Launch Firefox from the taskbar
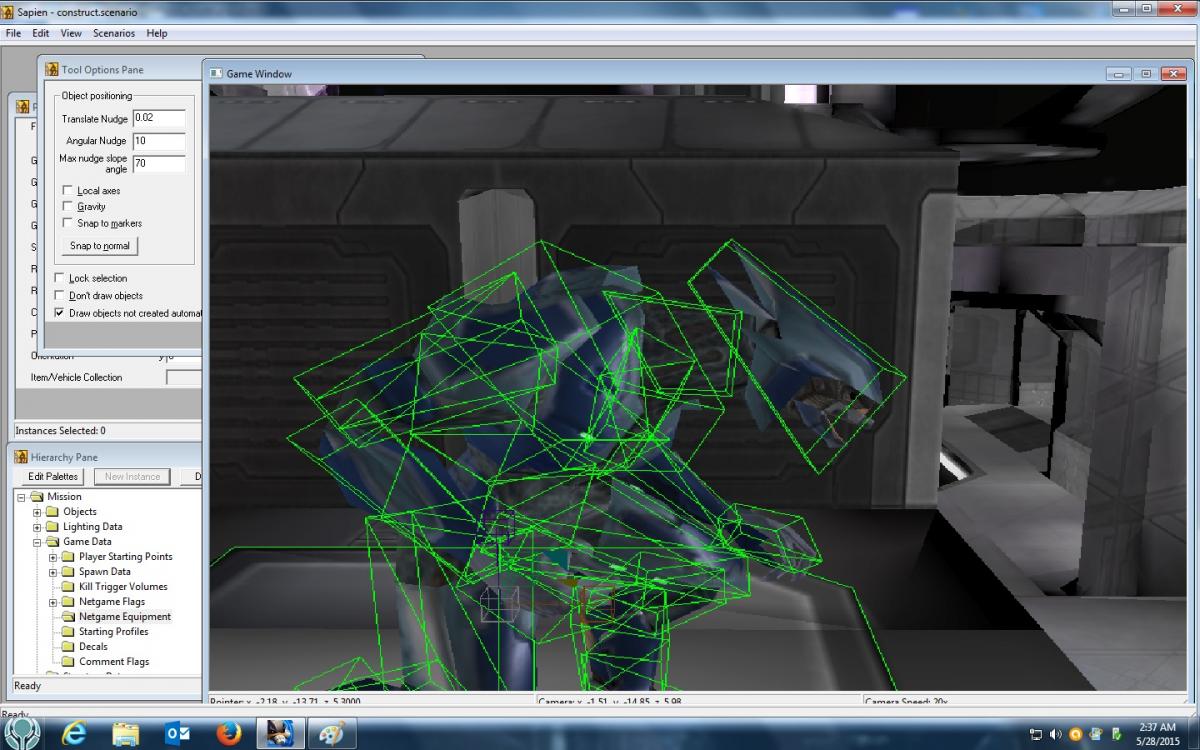The image size is (1200, 750). coord(229,734)
